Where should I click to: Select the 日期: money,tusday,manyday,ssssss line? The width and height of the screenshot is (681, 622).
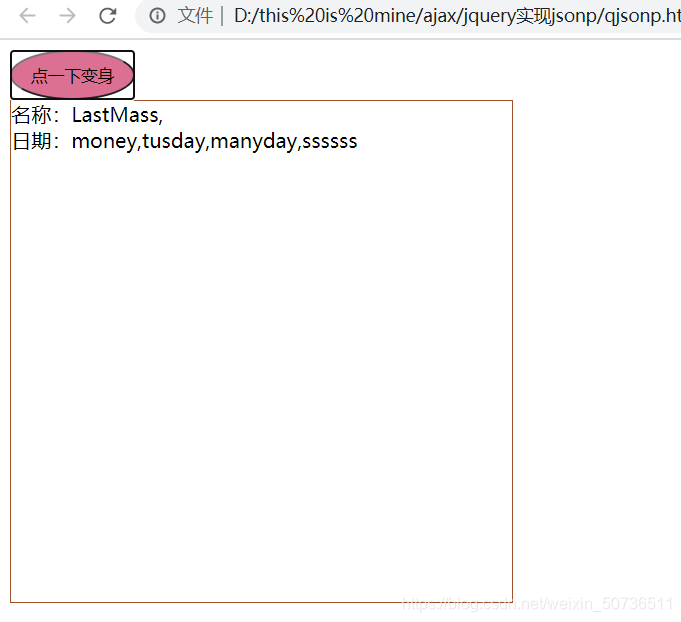pos(185,142)
